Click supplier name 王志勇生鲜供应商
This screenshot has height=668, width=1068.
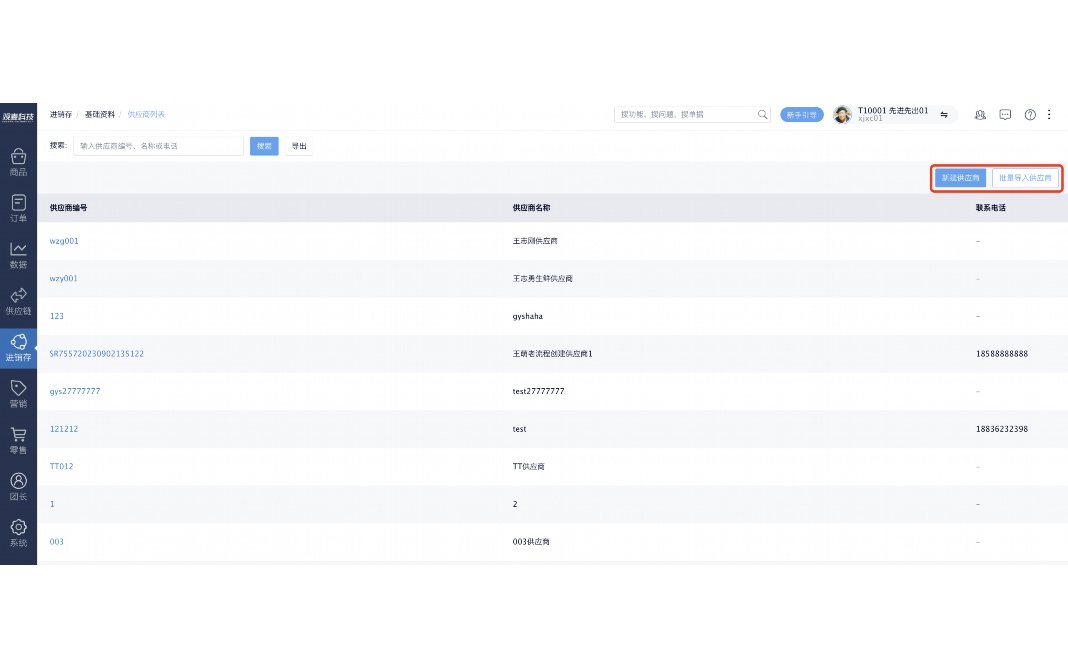(x=543, y=279)
